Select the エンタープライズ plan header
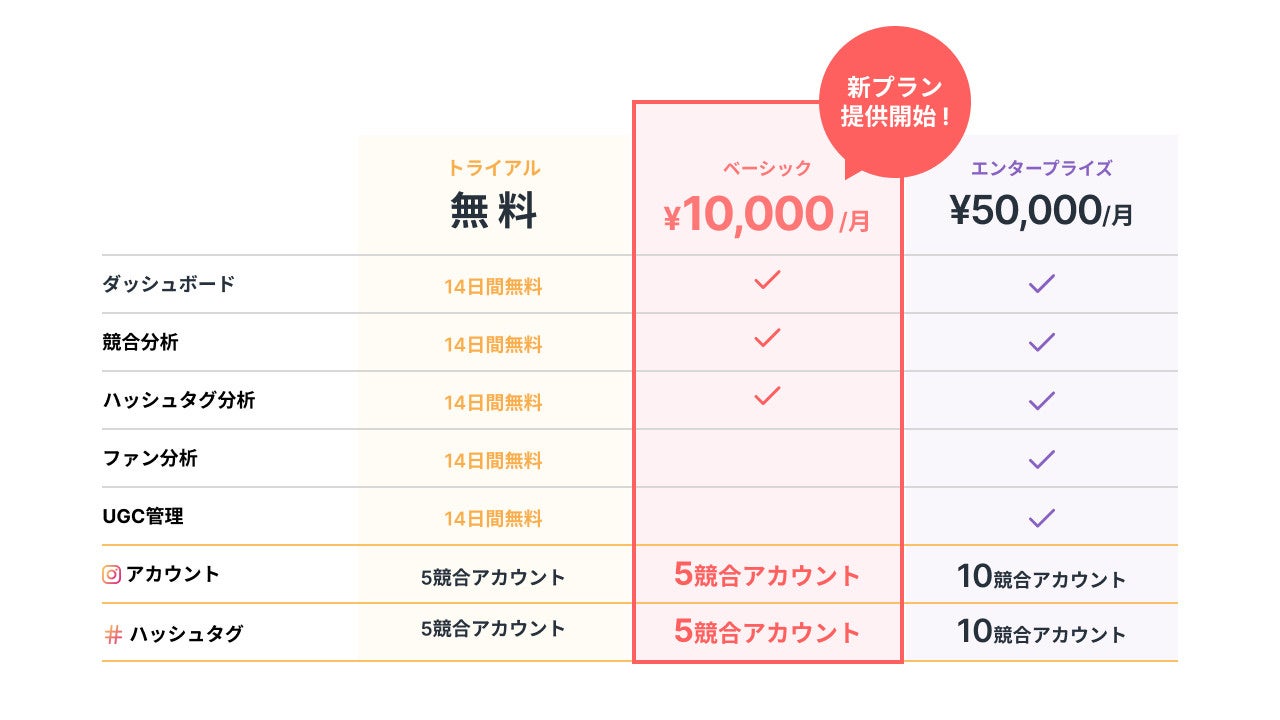 (1041, 168)
